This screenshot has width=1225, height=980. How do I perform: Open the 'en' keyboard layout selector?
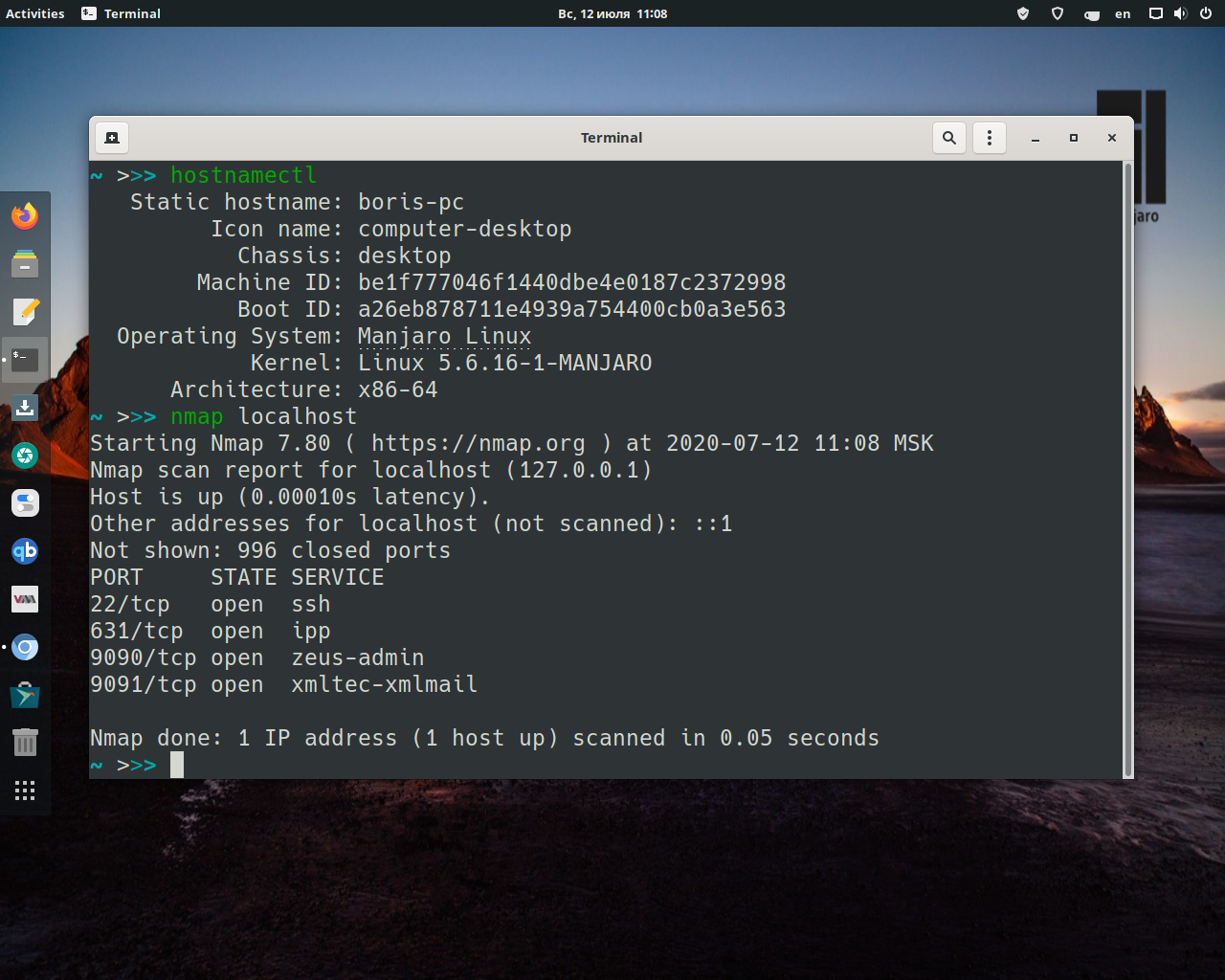coord(1123,13)
